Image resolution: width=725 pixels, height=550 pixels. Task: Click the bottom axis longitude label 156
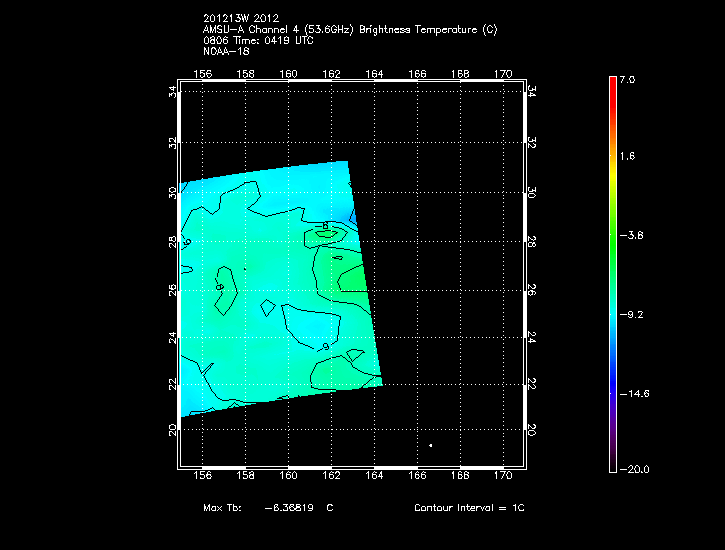(203, 478)
